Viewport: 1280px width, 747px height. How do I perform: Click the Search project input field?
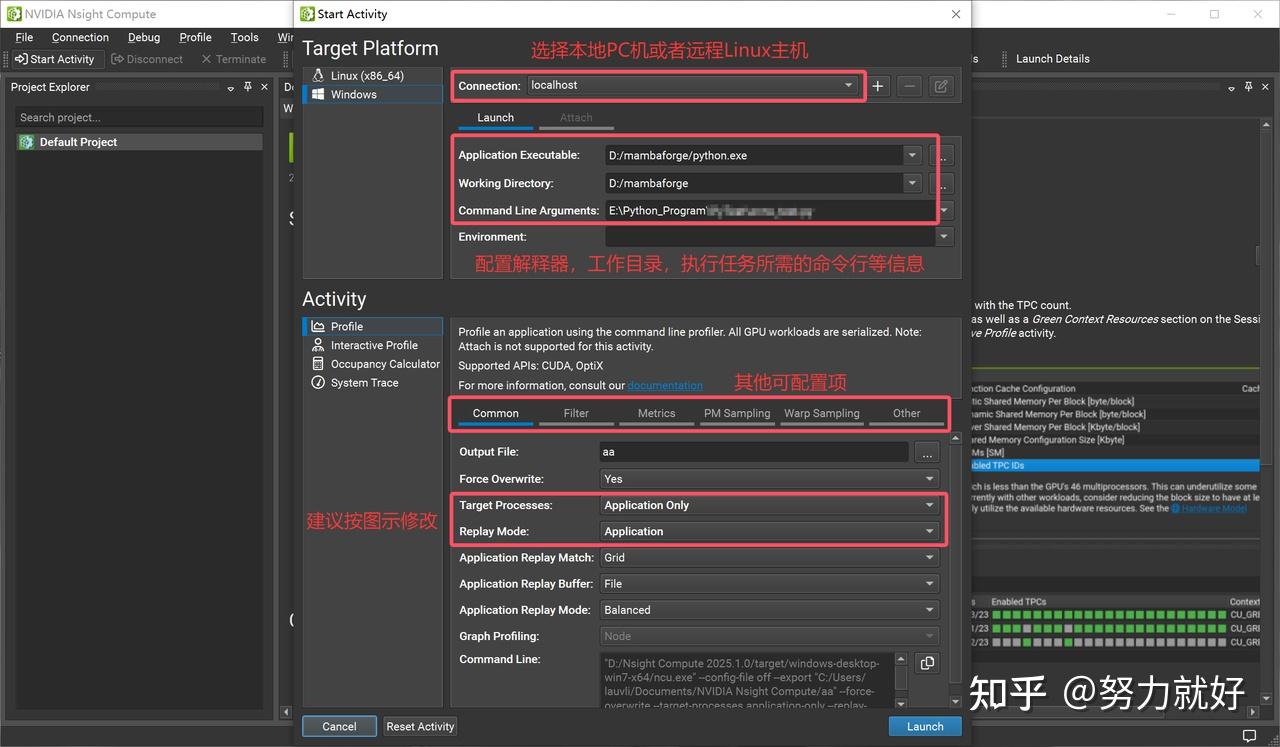click(x=138, y=117)
